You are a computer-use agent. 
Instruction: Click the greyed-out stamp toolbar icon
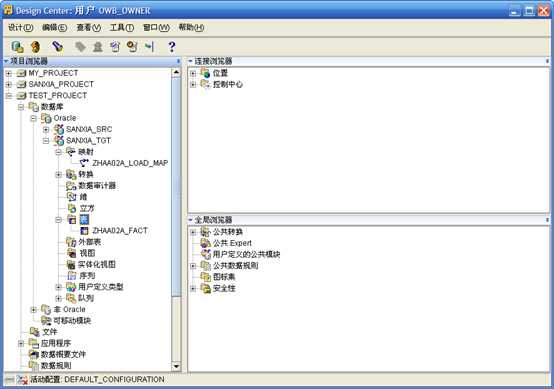pyautogui.click(x=98, y=47)
